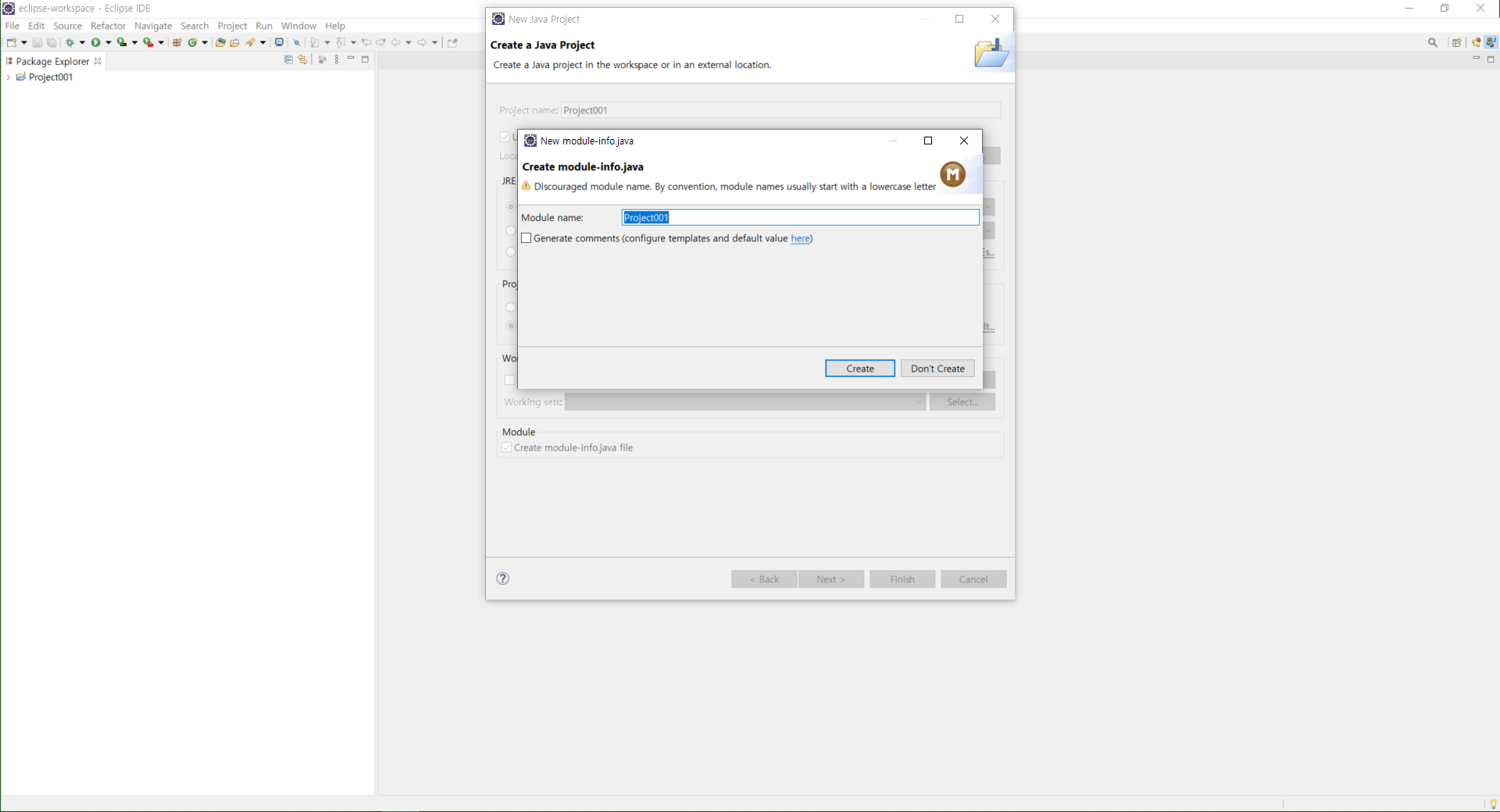Open the New wizard dropdown arrow
Screen dimensions: 1500x812
(x=24, y=42)
